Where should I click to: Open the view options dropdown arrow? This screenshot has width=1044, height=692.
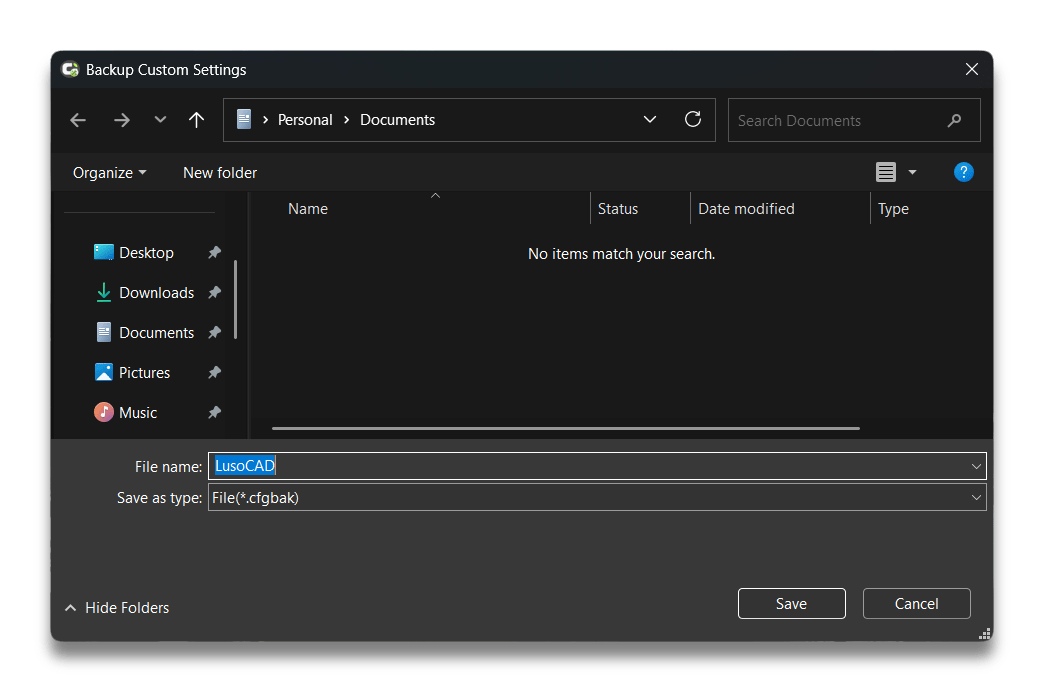913,173
